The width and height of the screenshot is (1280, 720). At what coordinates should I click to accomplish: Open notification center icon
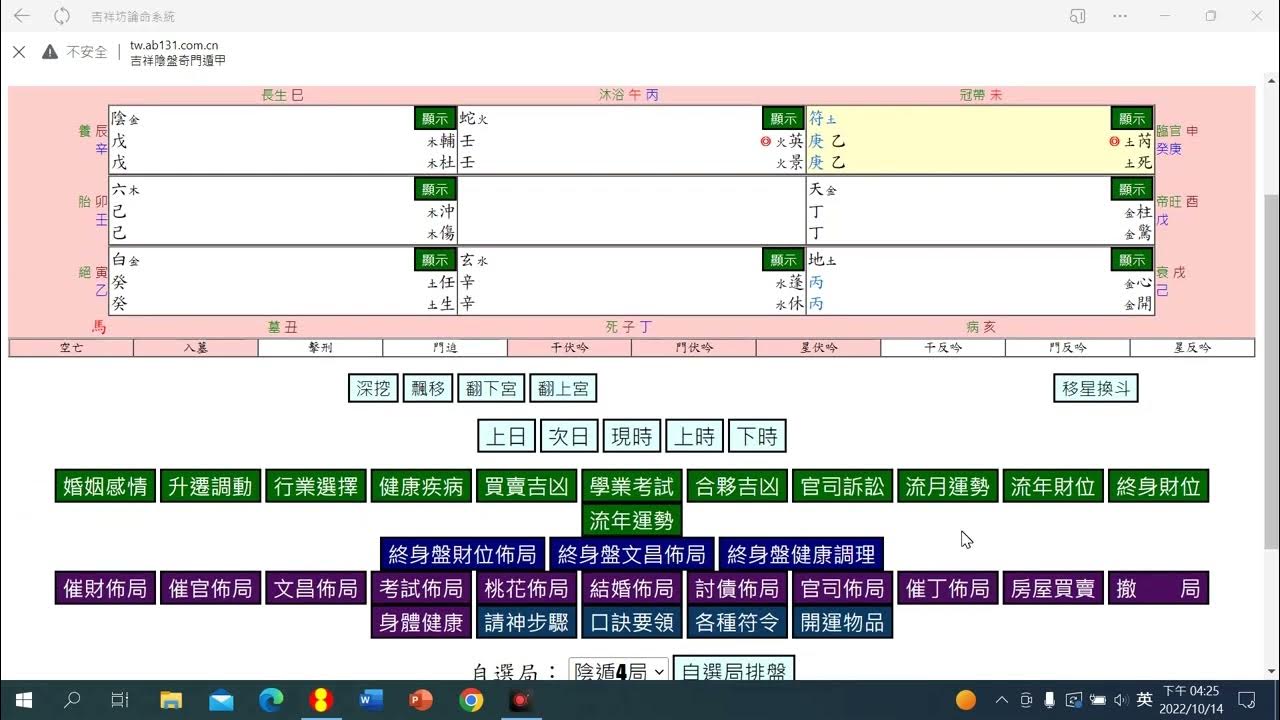(1247, 700)
